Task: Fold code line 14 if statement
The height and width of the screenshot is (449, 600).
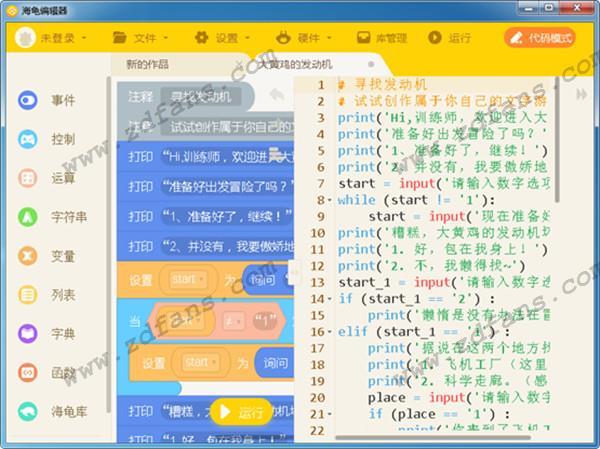Action: point(330,299)
